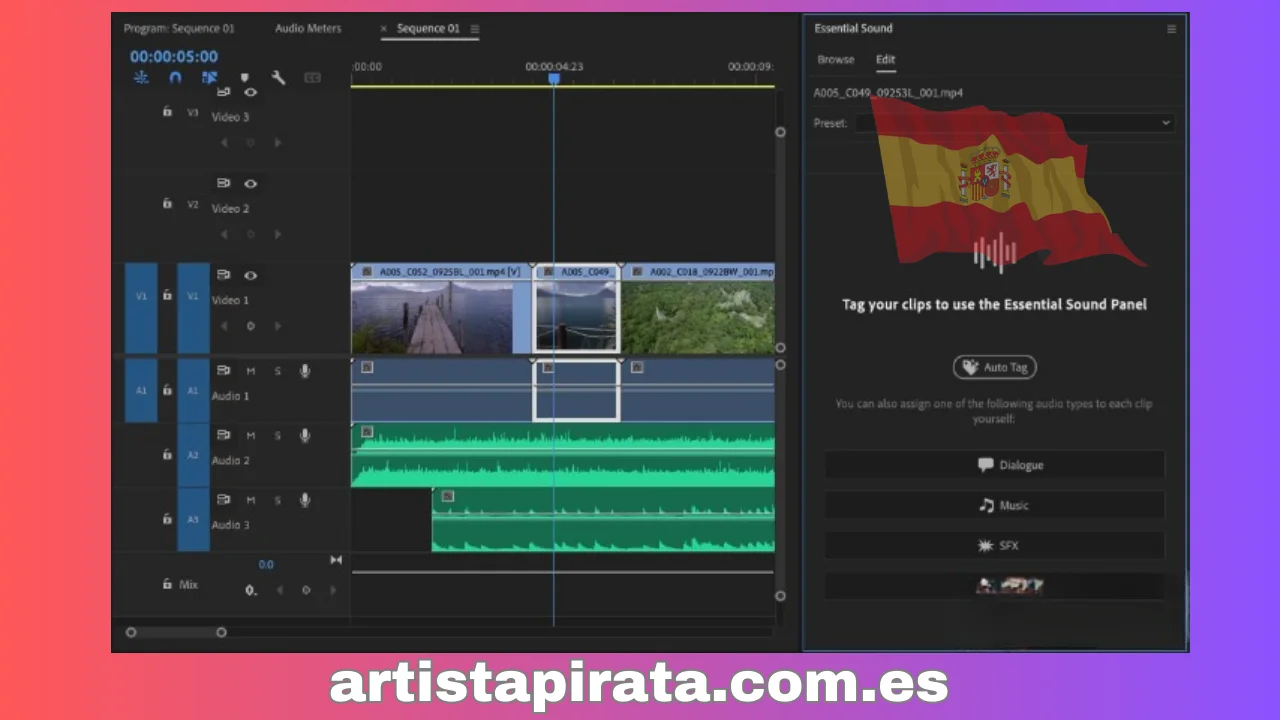Toggle the Video 2 track lock

(167, 203)
